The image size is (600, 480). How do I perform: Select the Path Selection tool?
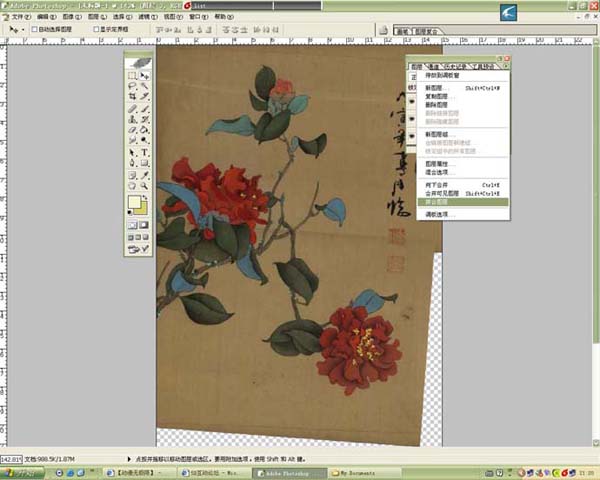(x=133, y=153)
